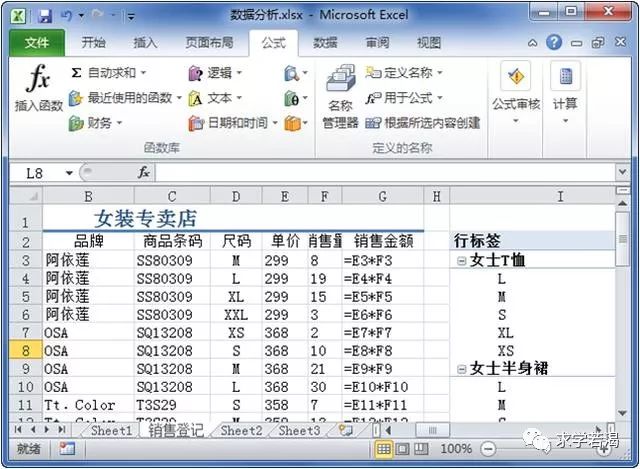This screenshot has height=469, width=640.
Task: Click the formula bar fx button
Action: coord(143,173)
